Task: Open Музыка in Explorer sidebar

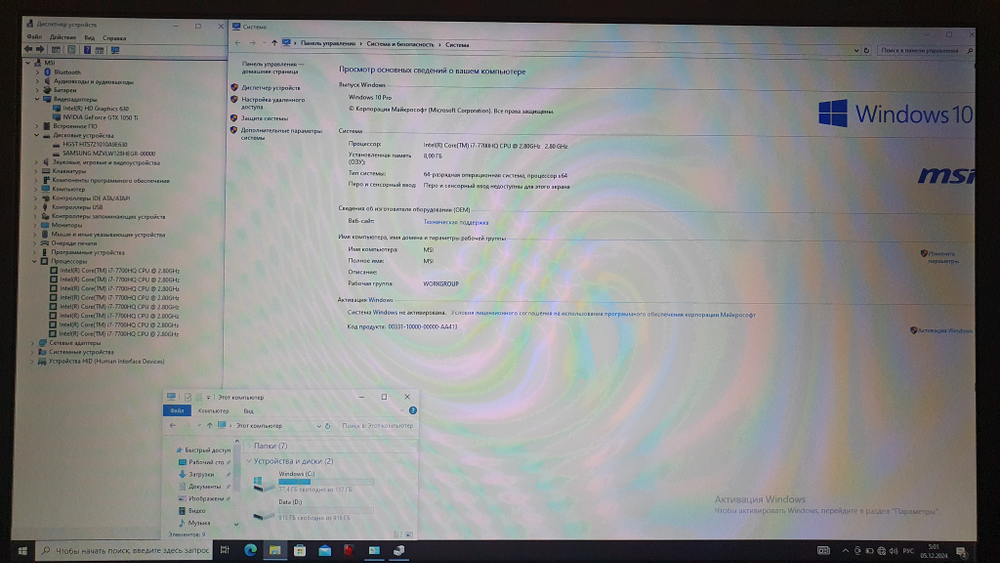Action: point(198,522)
